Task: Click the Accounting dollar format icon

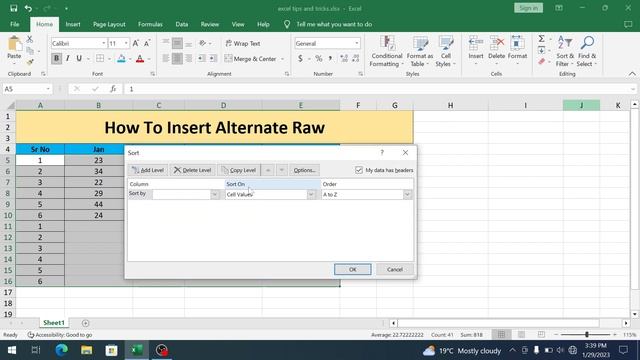Action: (x=300, y=59)
